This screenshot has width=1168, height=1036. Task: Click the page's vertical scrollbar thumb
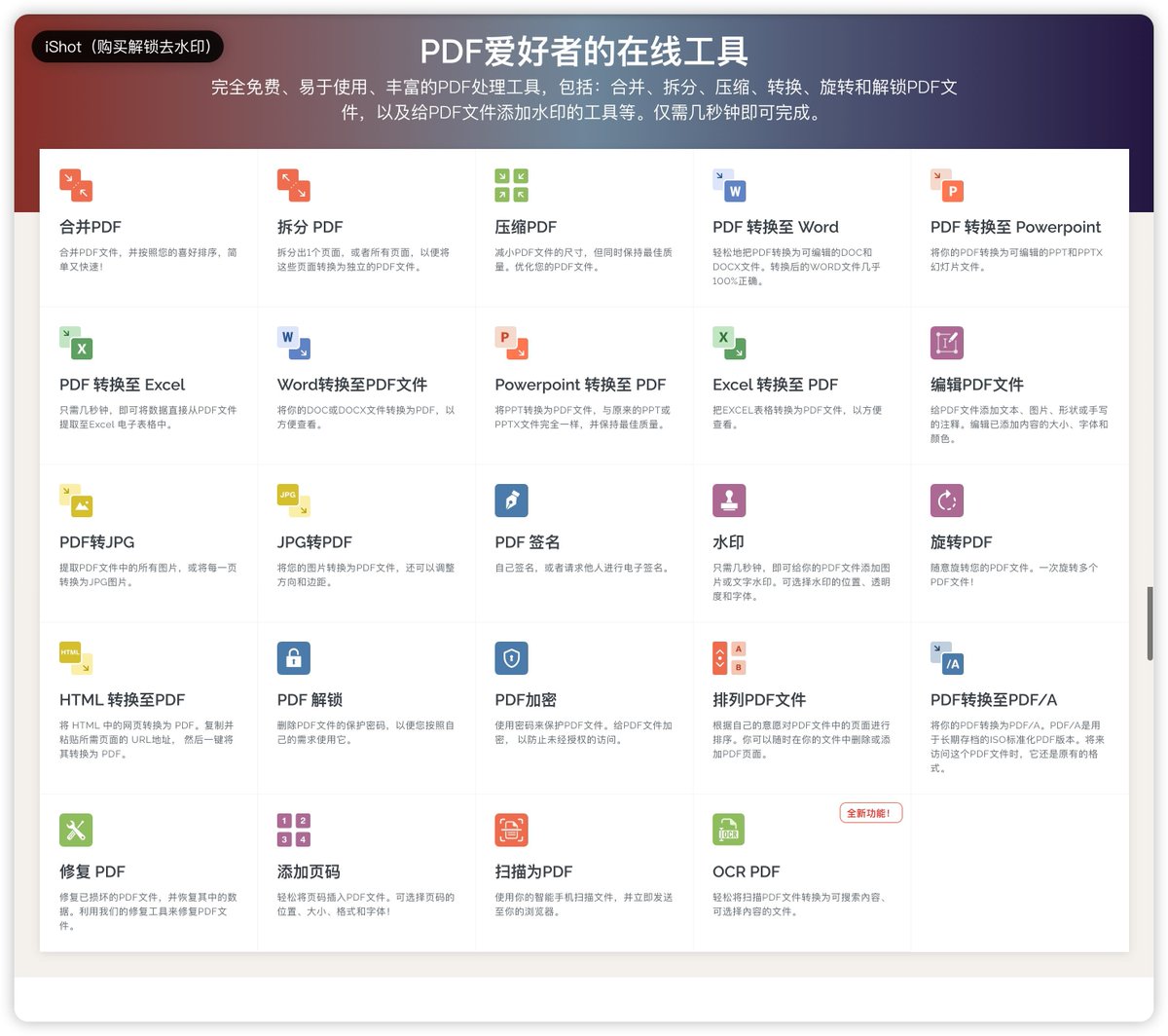[1150, 624]
